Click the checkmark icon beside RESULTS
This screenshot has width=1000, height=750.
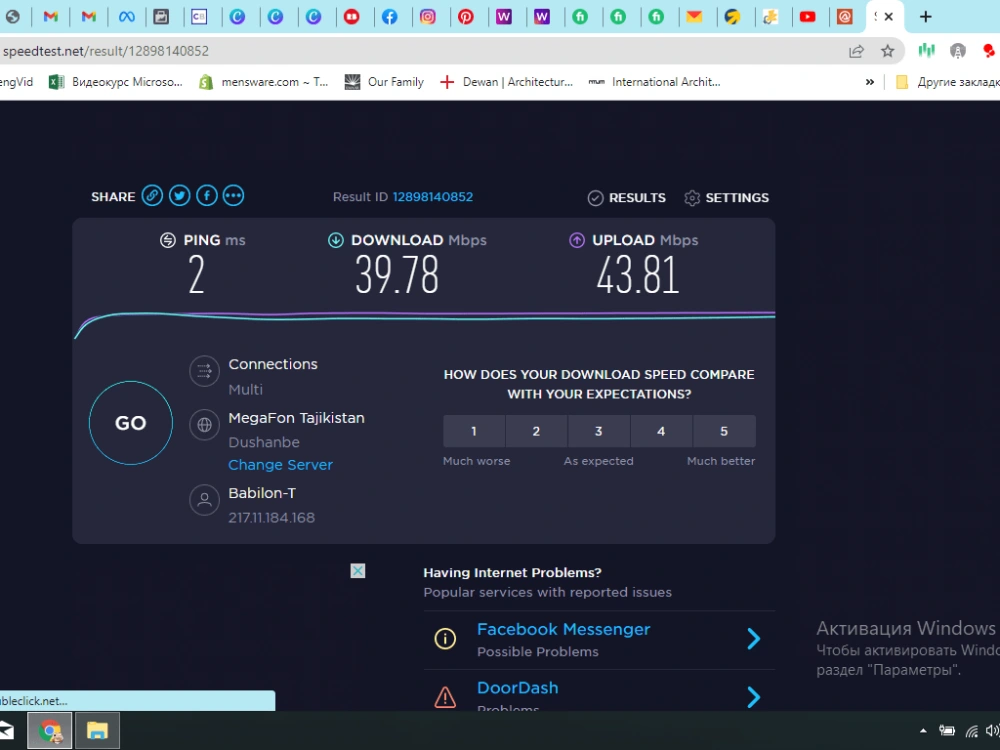(x=595, y=198)
